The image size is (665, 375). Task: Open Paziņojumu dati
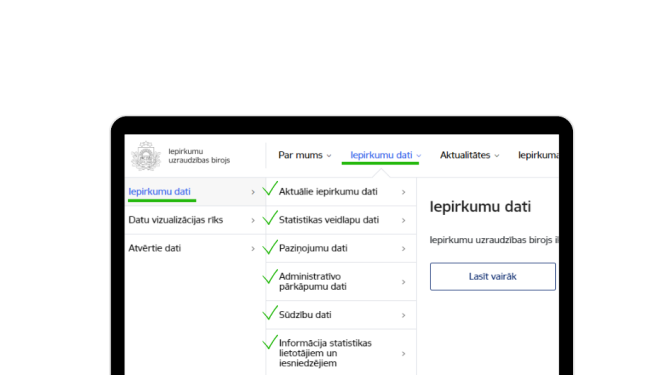pyautogui.click(x=313, y=248)
